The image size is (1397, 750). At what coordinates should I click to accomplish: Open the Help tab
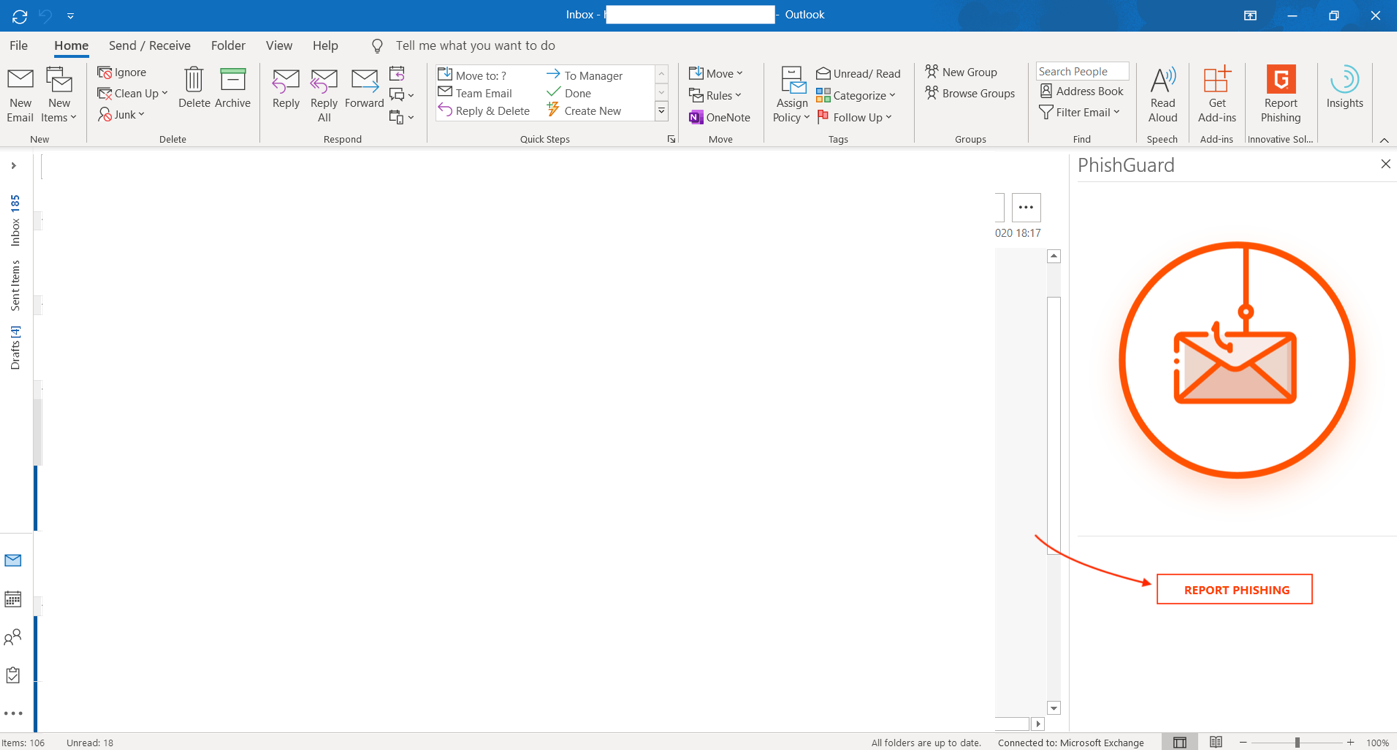[325, 46]
